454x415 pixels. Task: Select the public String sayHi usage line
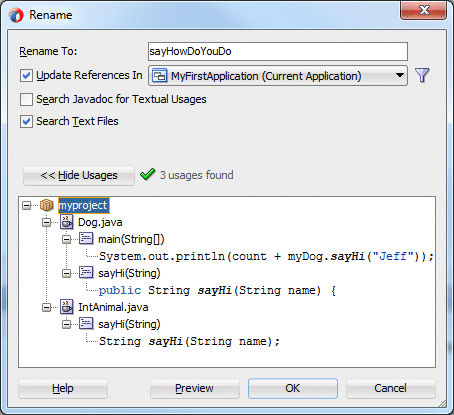pyautogui.click(x=217, y=290)
